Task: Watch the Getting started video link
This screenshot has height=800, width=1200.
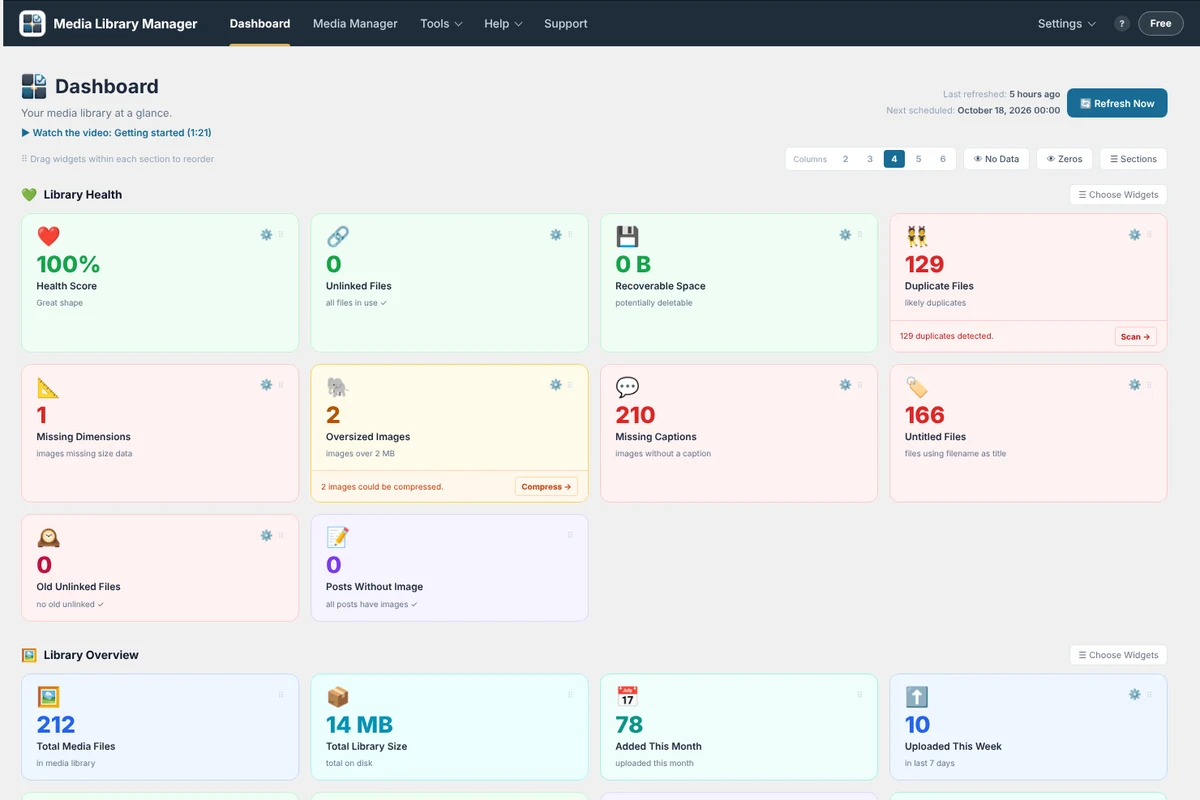Action: click(116, 132)
